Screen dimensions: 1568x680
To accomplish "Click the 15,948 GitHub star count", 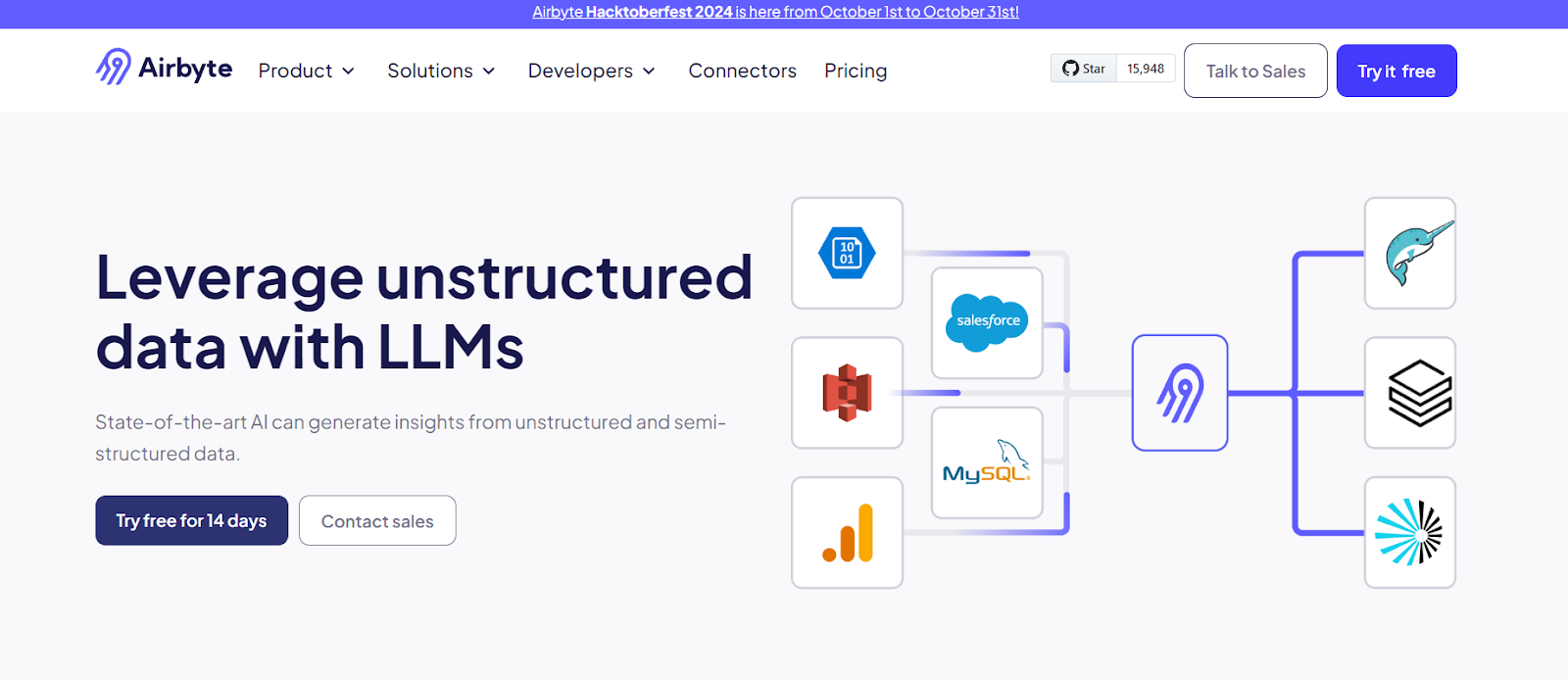I will click(x=1146, y=69).
